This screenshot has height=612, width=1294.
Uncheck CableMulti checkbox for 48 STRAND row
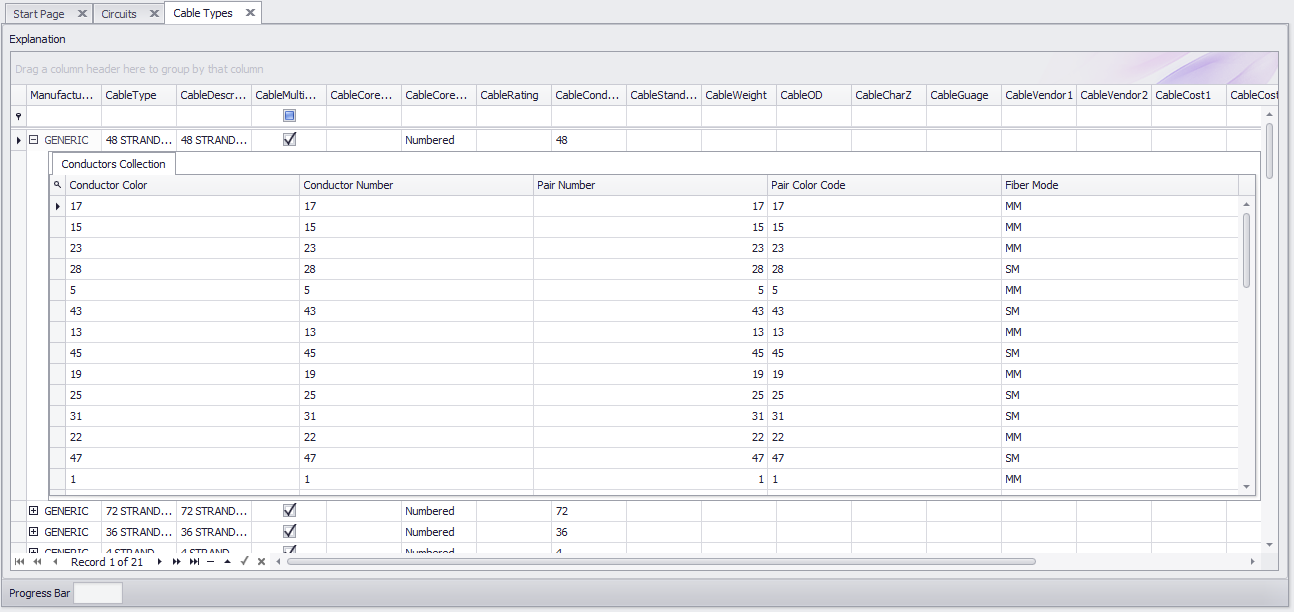click(x=289, y=140)
